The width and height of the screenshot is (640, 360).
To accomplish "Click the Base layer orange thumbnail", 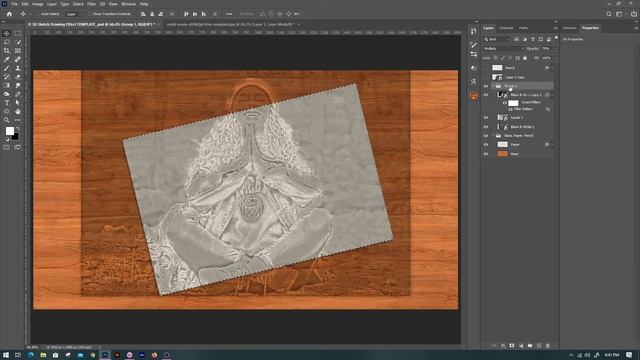I will point(502,154).
